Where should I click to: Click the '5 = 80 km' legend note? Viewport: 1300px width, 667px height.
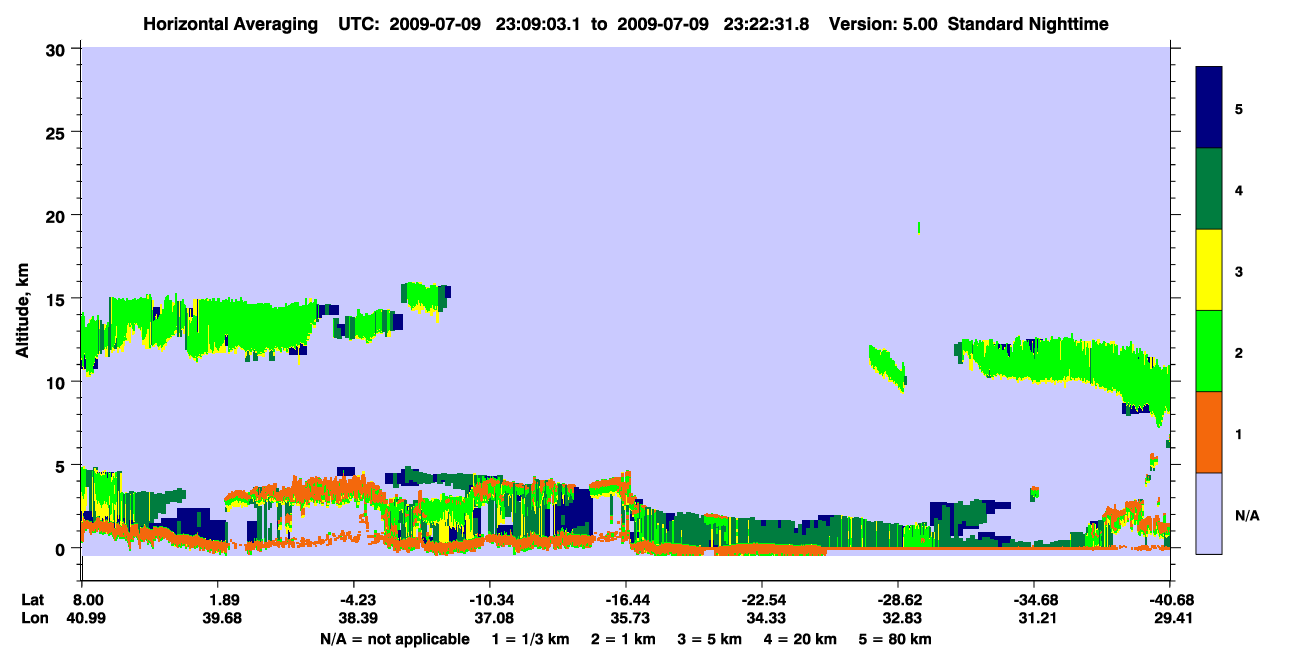[x=895, y=639]
